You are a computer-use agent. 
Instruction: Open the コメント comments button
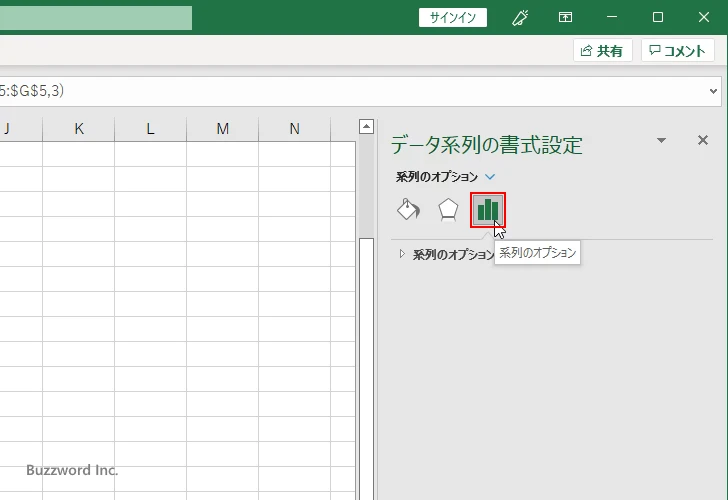tap(679, 51)
